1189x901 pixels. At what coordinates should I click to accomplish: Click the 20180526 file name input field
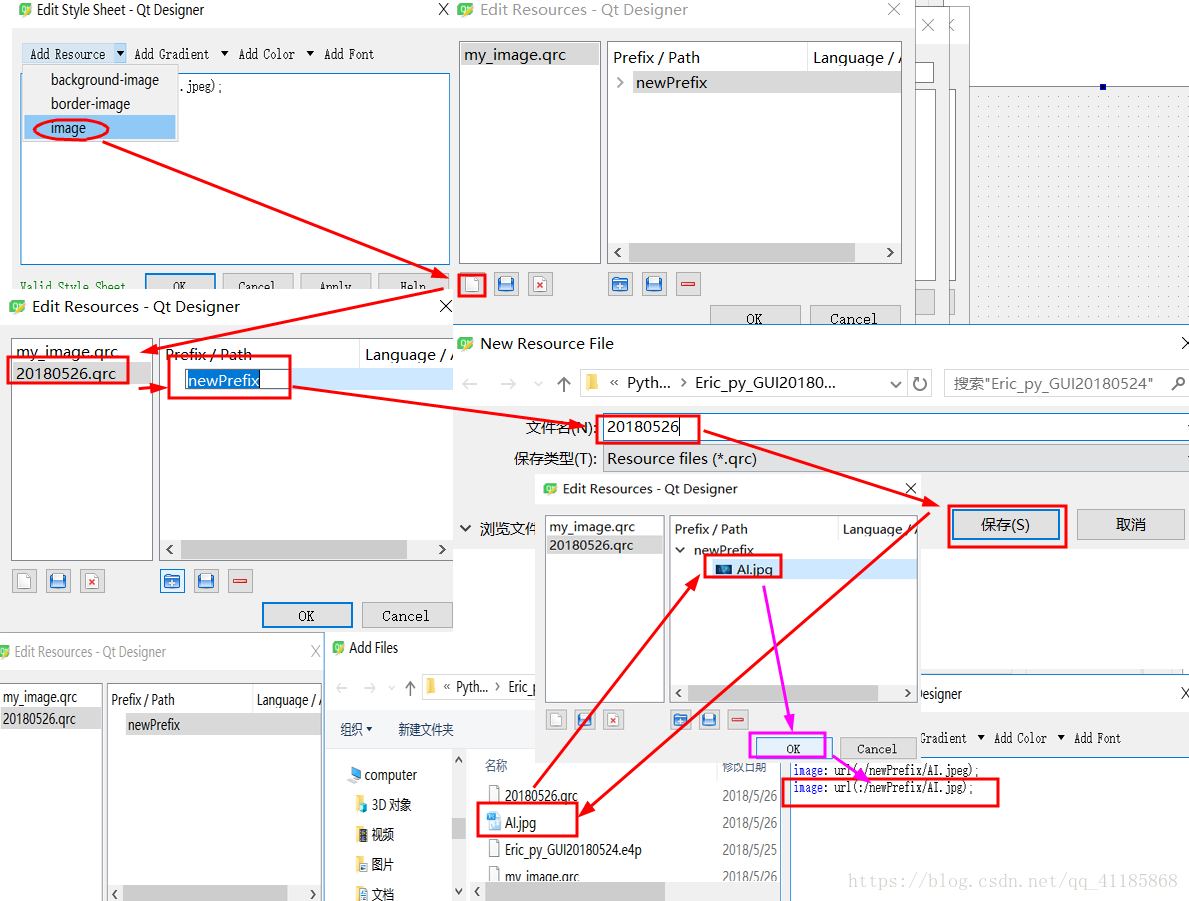(x=648, y=427)
